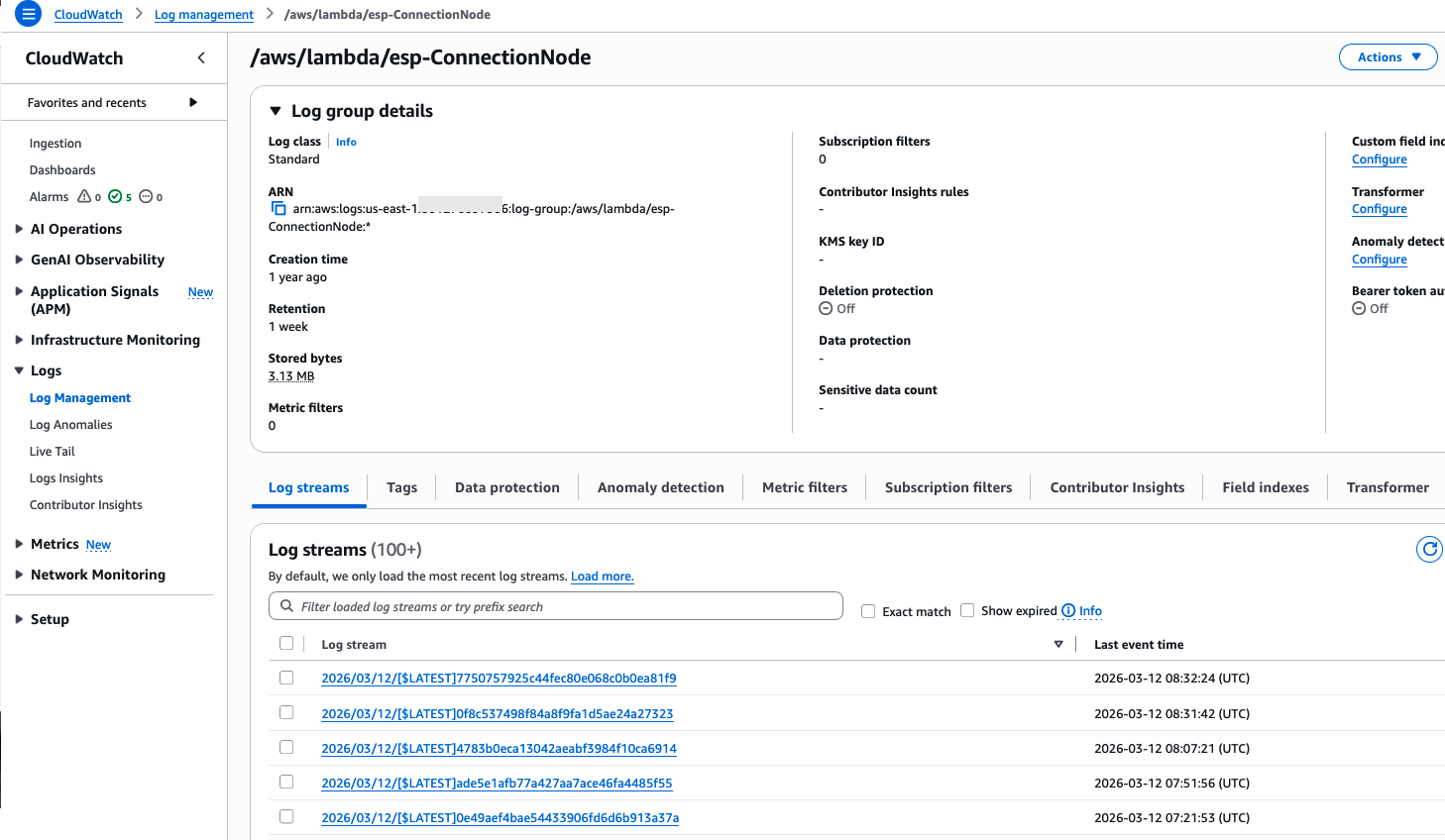This screenshot has height=840, width=1445.
Task: Configure Anomaly detection
Action: tap(1380, 260)
